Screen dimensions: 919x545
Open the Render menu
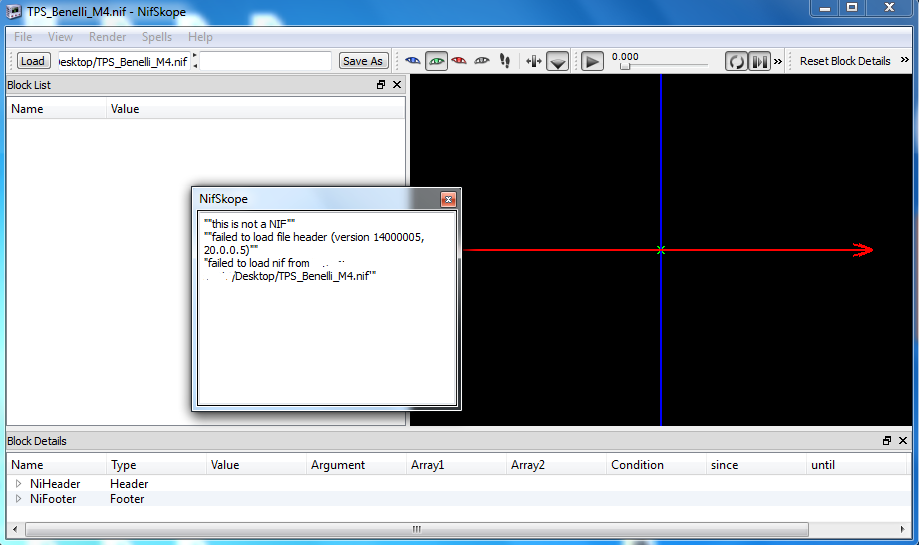tap(107, 37)
